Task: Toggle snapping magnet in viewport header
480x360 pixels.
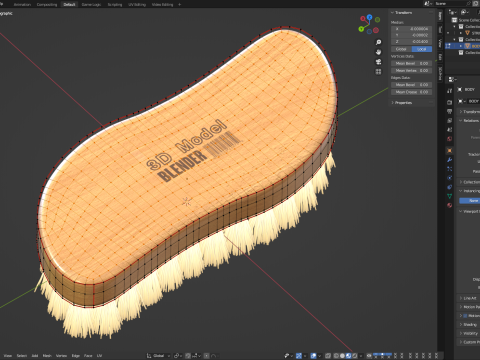Action: (188, 356)
